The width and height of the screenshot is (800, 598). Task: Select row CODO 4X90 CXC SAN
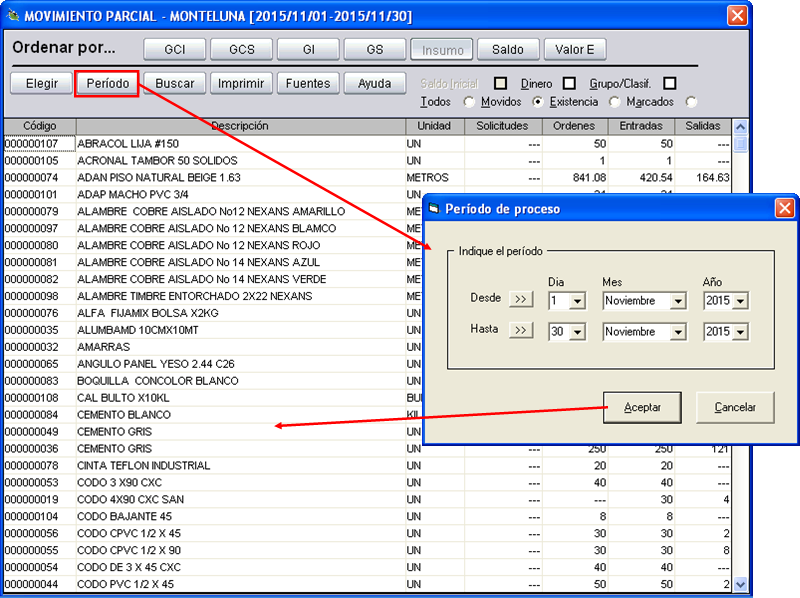367,500
